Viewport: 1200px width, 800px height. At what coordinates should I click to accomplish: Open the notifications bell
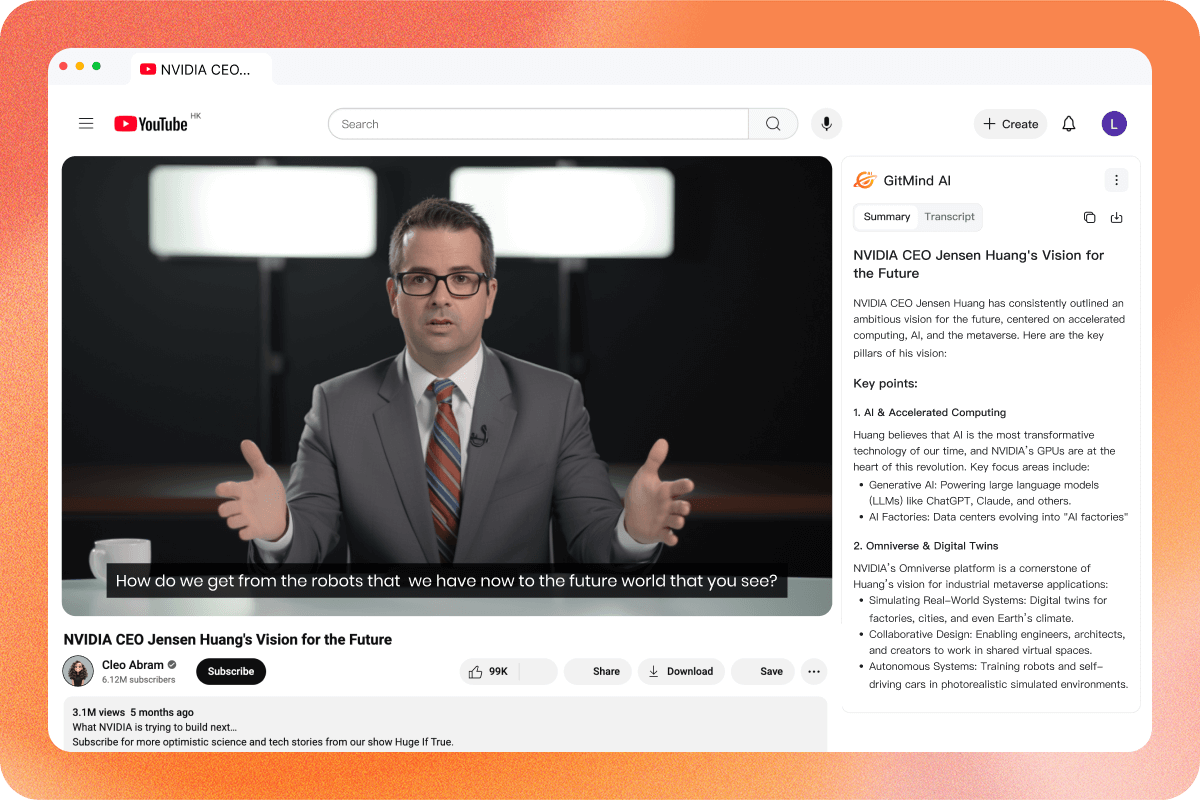point(1069,124)
